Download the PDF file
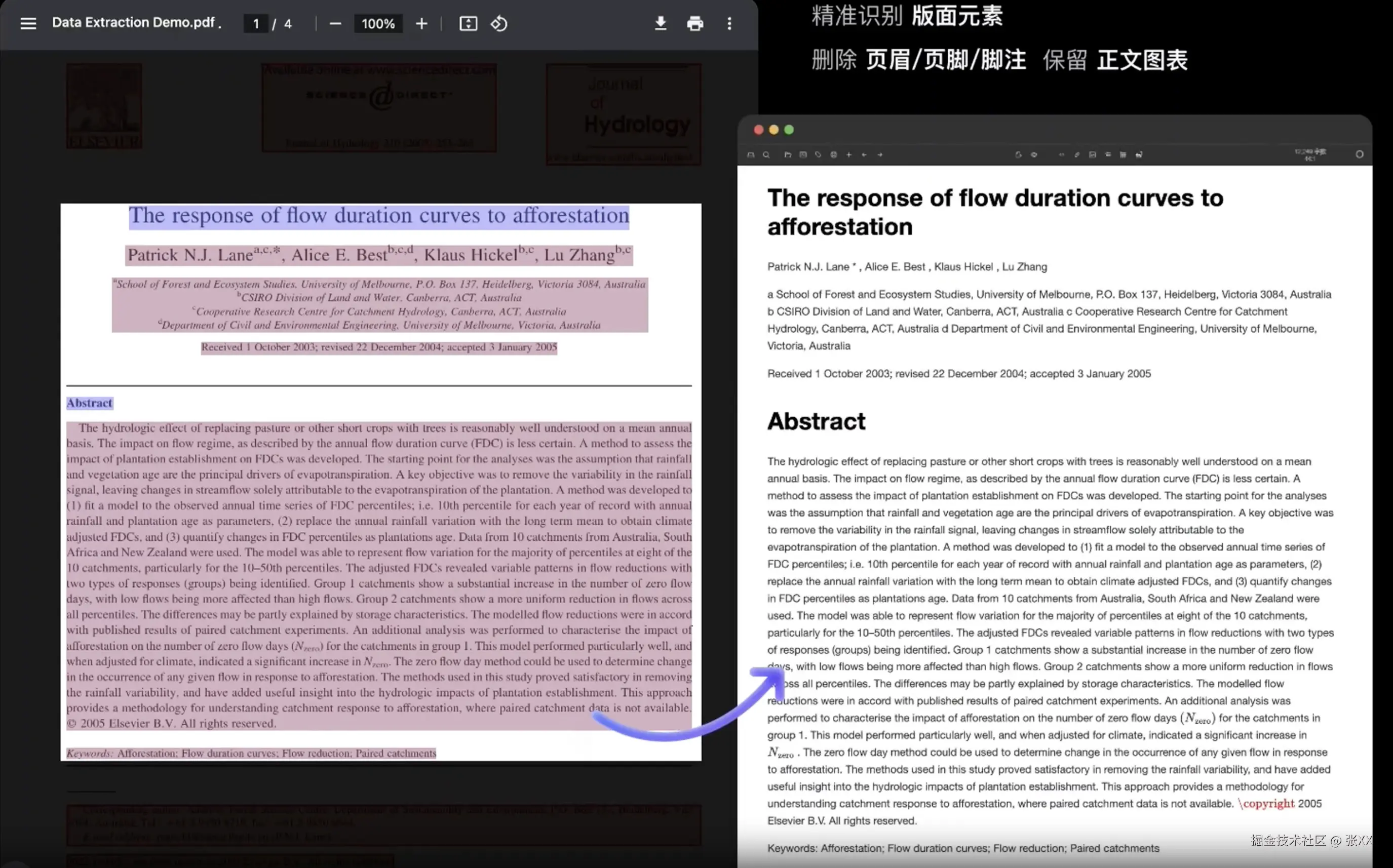This screenshot has width=1393, height=868. point(661,23)
